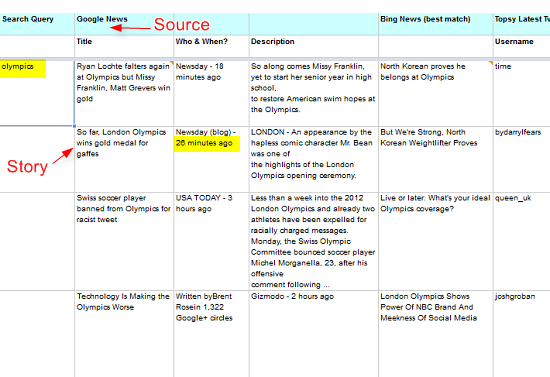550x377 pixels.
Task: Click 'LONDON - An appearance by' description cell
Action: pyautogui.click(x=314, y=159)
